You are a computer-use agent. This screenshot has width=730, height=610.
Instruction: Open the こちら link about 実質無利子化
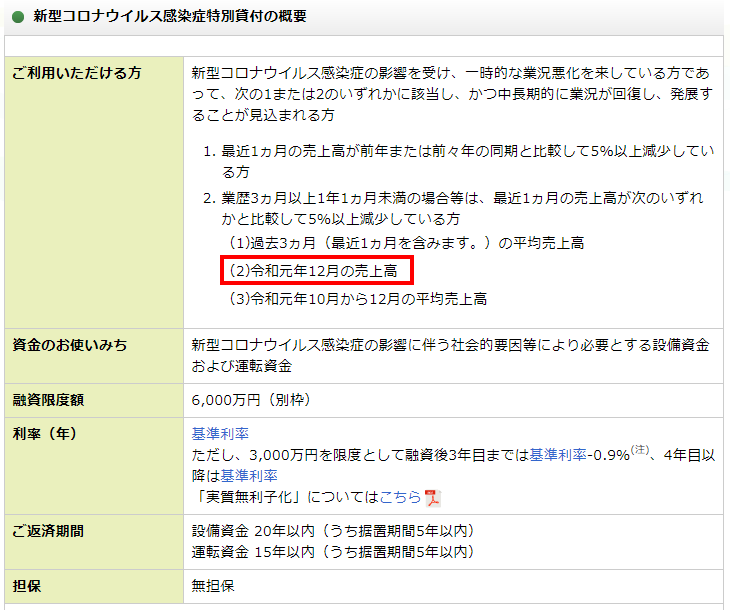coord(400,497)
